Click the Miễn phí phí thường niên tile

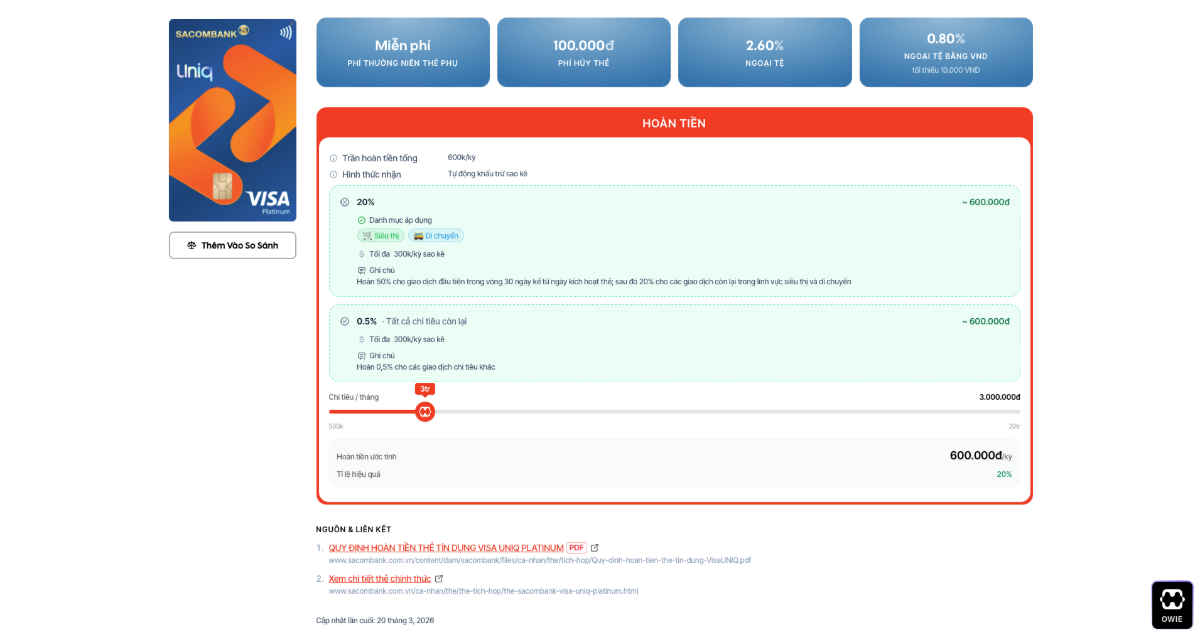(x=403, y=52)
